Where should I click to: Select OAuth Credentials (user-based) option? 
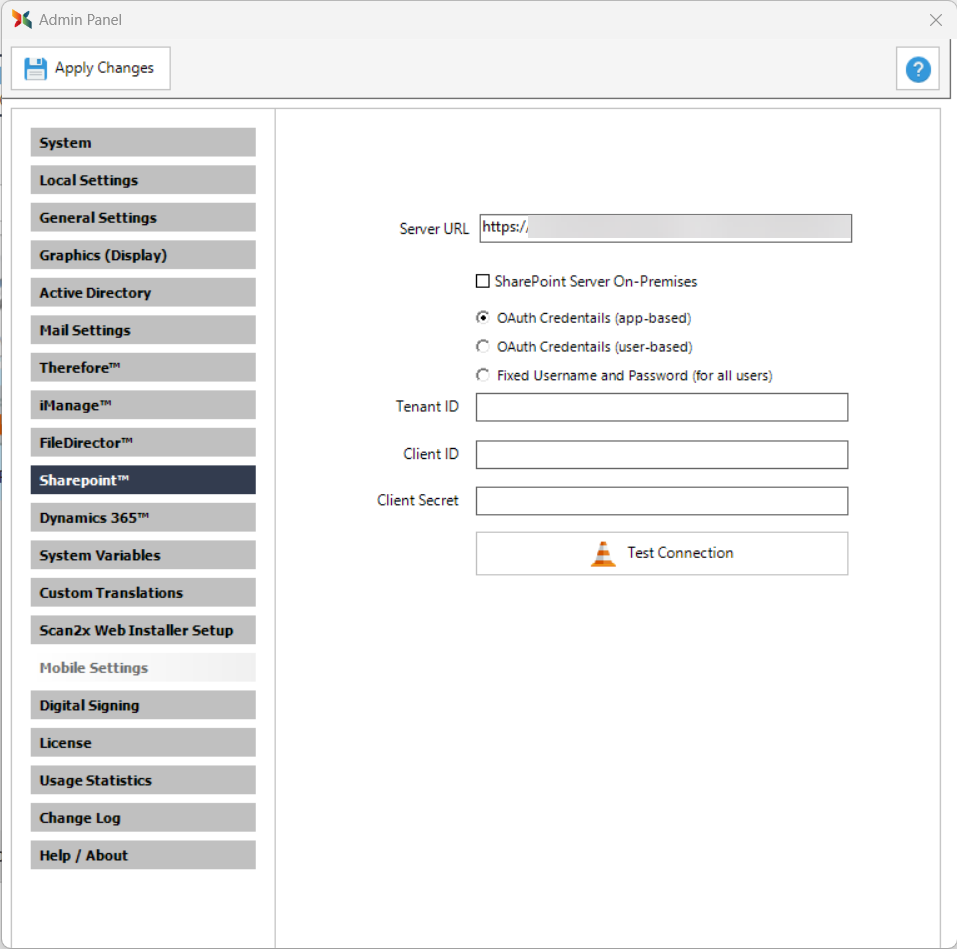click(483, 347)
